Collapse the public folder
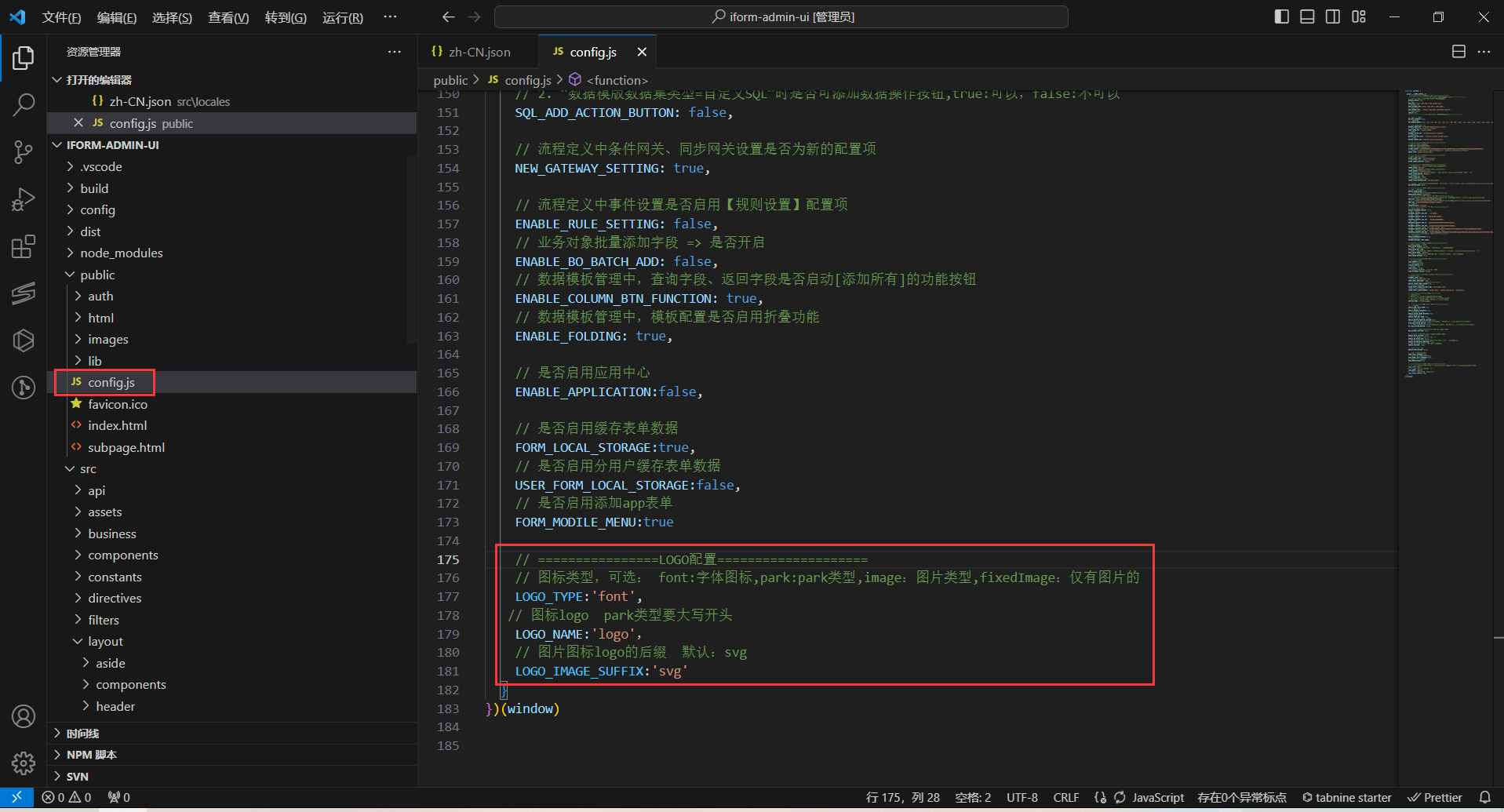Screen dimensions: 1504x812 [x=97, y=275]
